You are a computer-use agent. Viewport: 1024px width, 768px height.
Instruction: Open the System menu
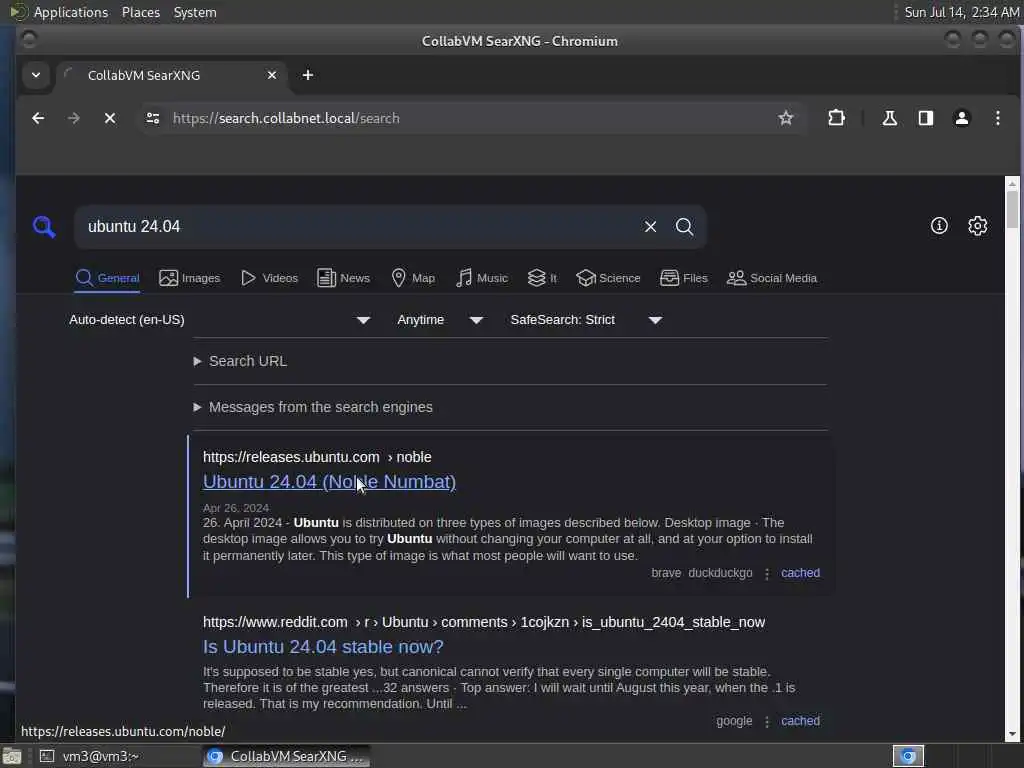coord(195,12)
